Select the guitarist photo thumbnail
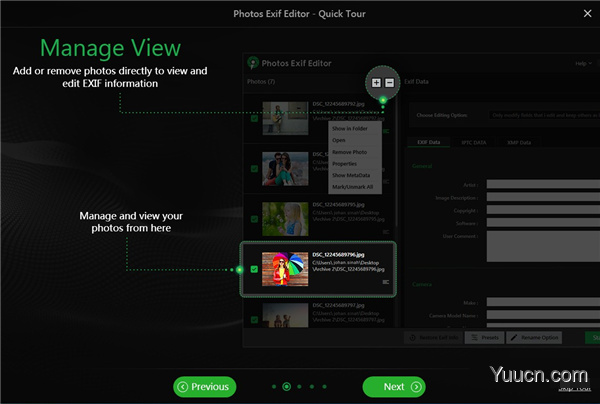The image size is (600, 404). point(285,118)
